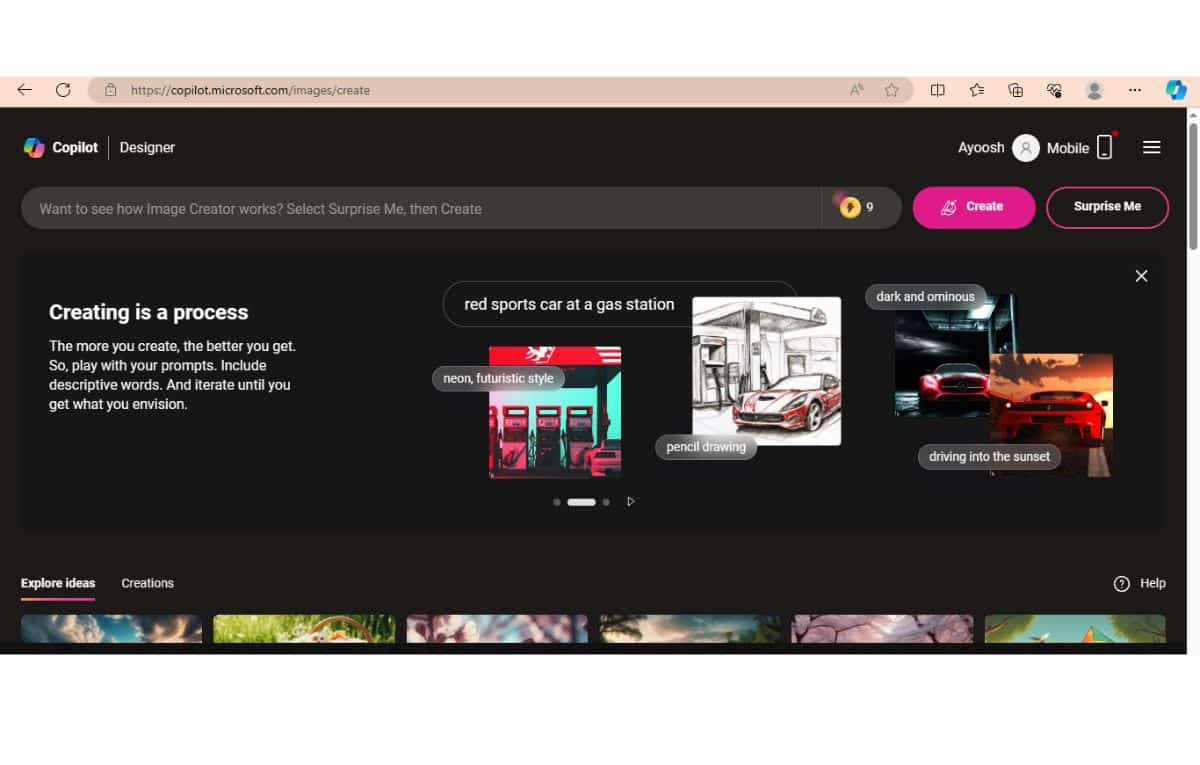
Task: Play the carousel slideshow
Action: (630, 502)
